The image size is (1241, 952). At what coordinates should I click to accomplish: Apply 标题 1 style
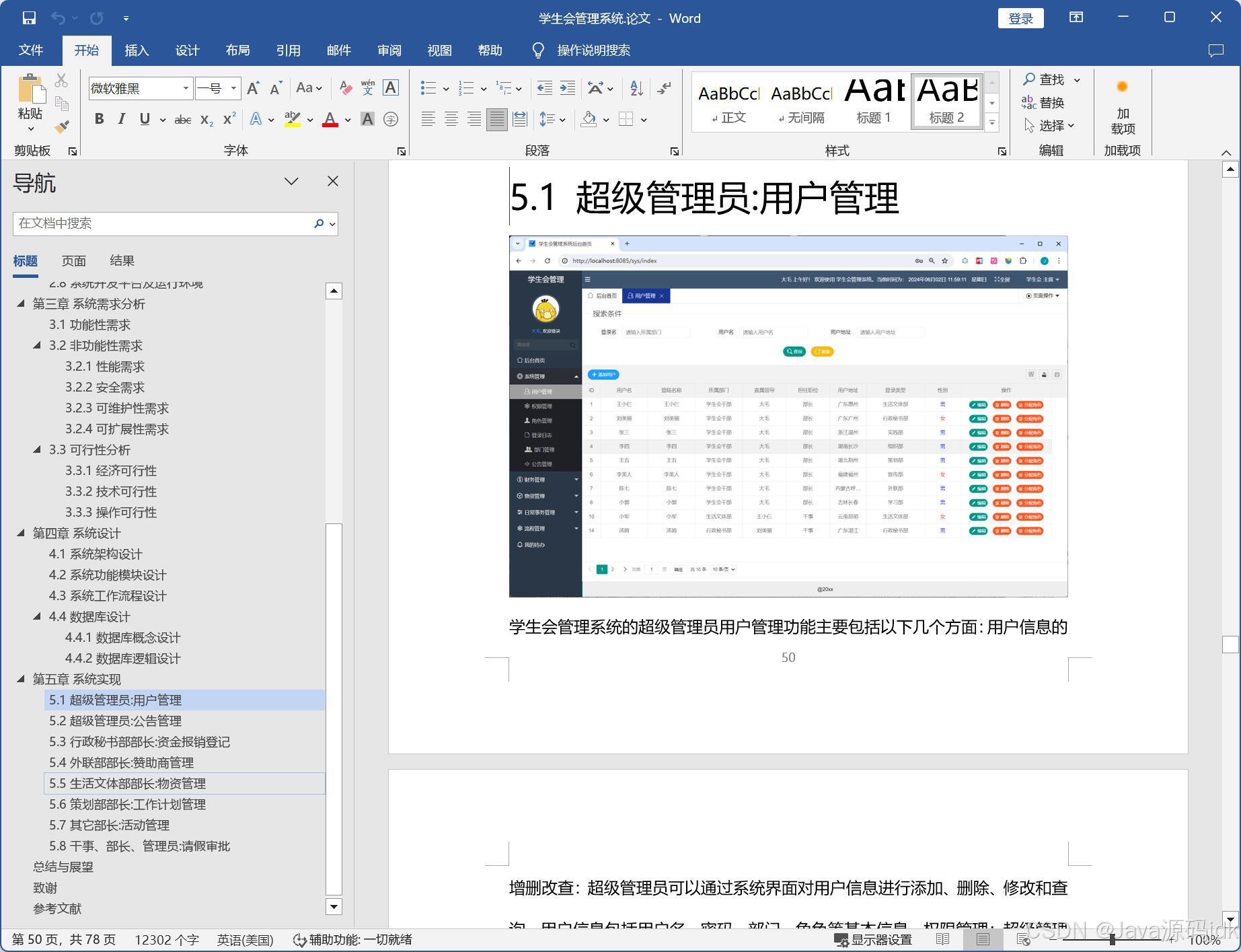(874, 102)
